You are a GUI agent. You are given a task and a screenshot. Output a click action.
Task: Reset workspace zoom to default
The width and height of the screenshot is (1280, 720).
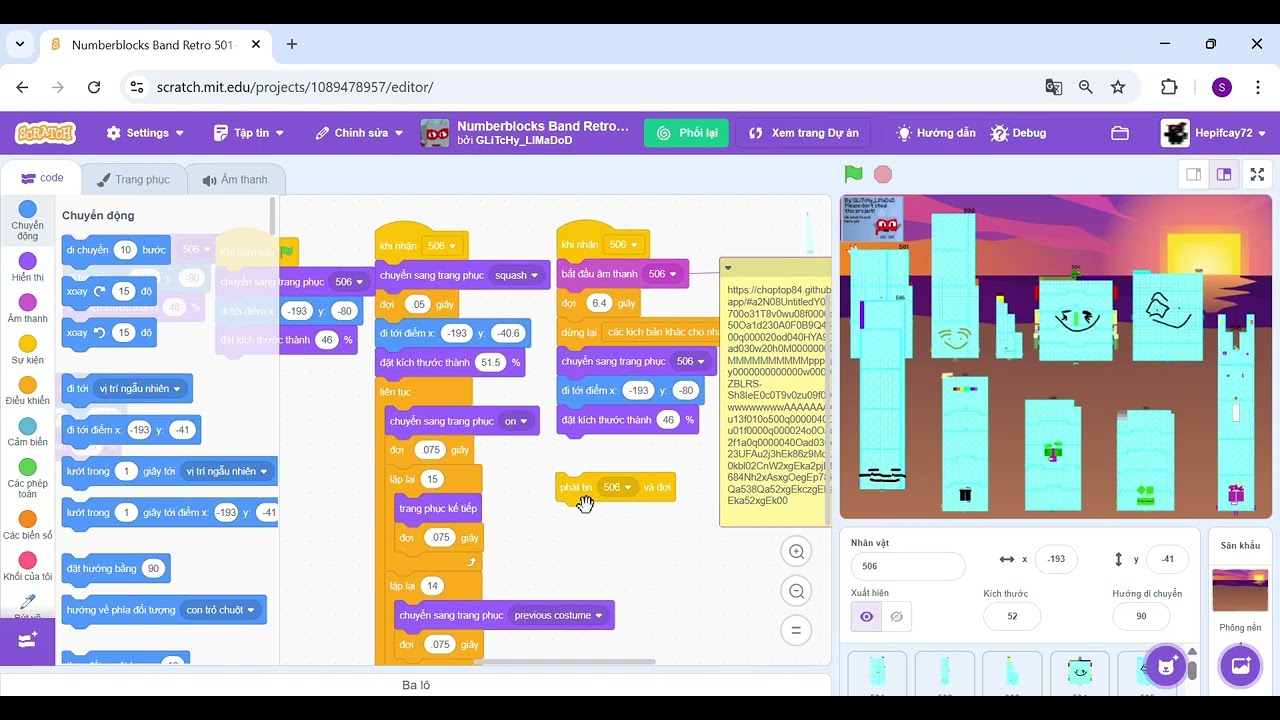coord(797,630)
